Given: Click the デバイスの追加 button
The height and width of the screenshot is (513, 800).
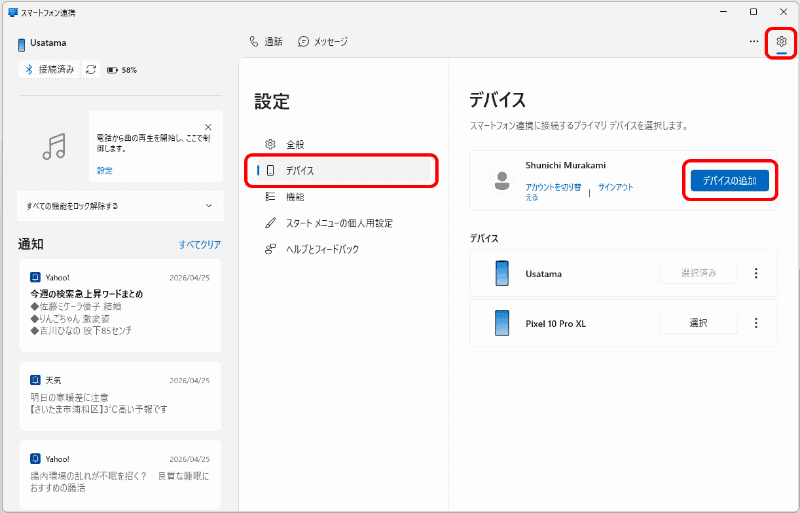Looking at the screenshot, I should point(730,181).
